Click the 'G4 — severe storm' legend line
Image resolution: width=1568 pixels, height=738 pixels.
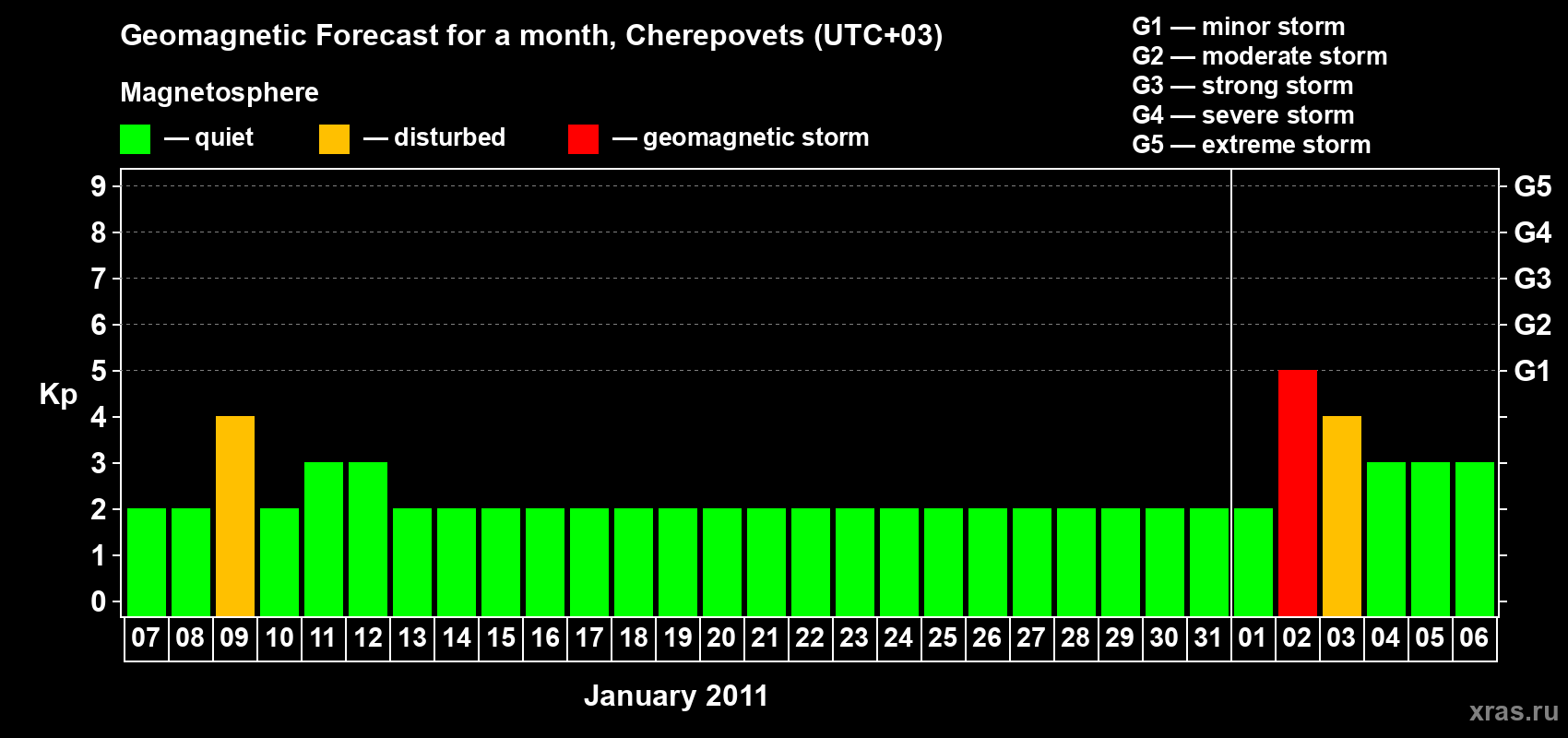(1243, 115)
